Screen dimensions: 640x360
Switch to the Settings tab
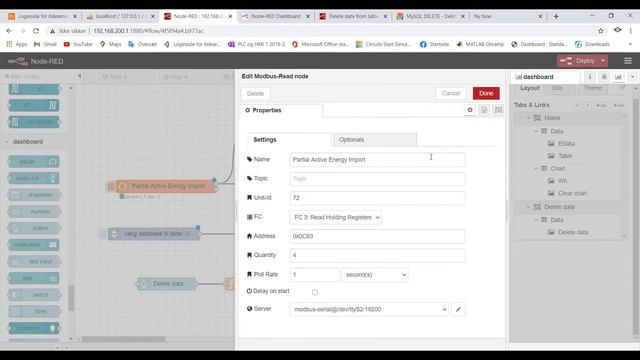coord(289,140)
